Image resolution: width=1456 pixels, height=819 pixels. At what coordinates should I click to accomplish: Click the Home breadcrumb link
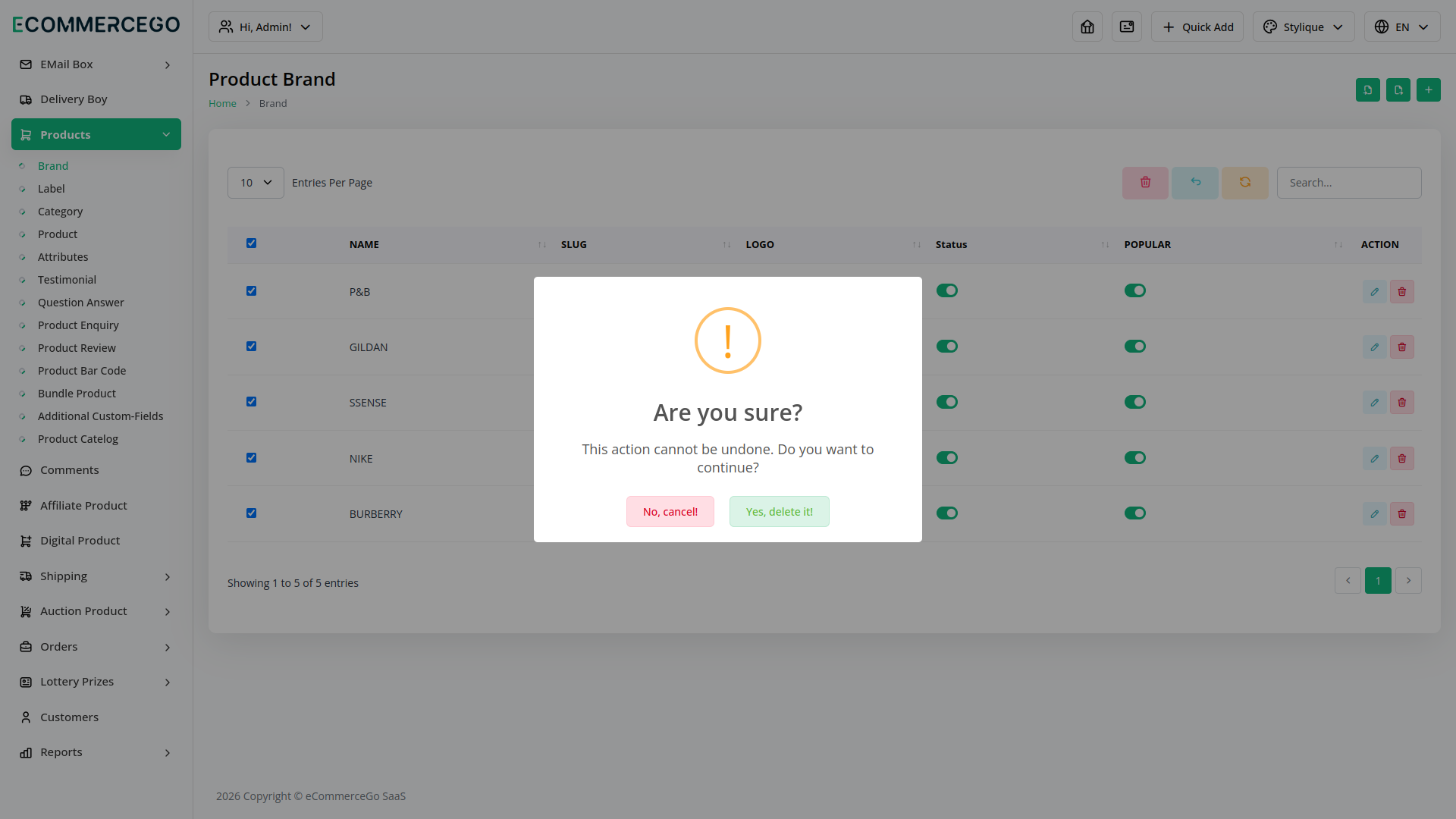pos(222,104)
